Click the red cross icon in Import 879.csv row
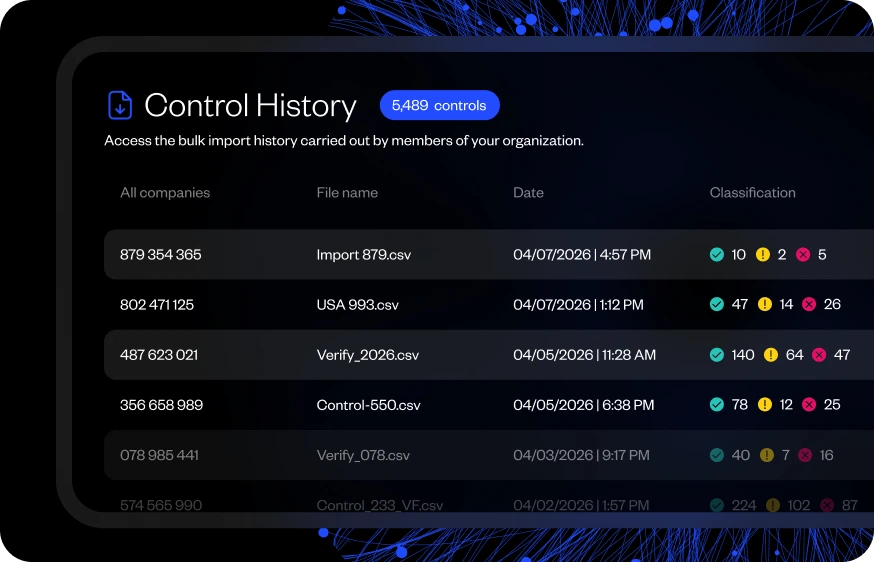This screenshot has width=874, height=562. pos(803,255)
